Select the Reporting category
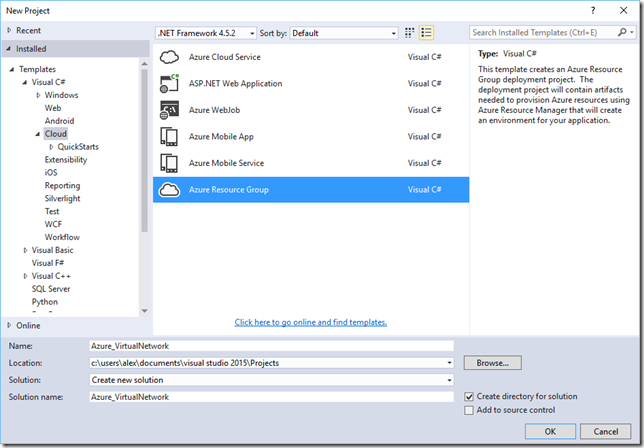Screen dimensions: 644x448 62,186
